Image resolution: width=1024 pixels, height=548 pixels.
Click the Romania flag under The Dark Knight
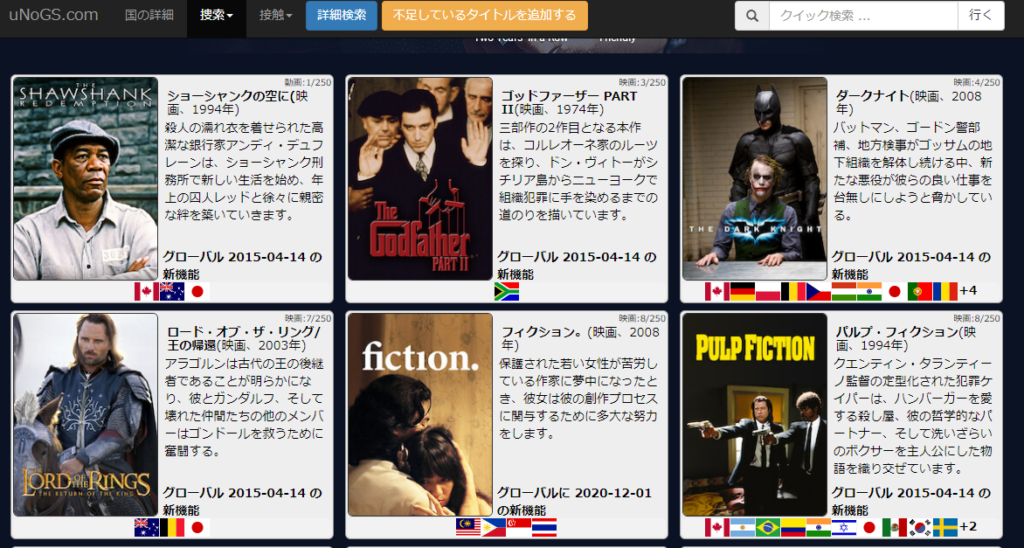pos(945,291)
